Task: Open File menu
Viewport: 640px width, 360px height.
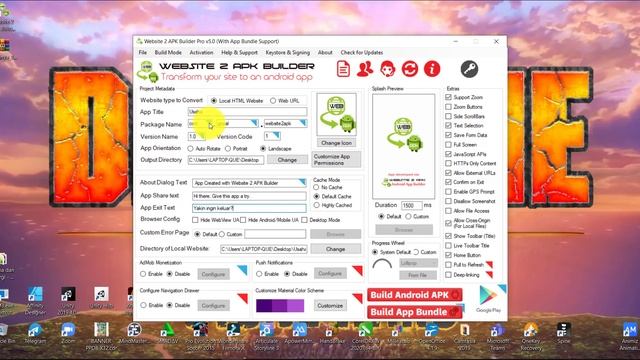Action: [x=142, y=53]
